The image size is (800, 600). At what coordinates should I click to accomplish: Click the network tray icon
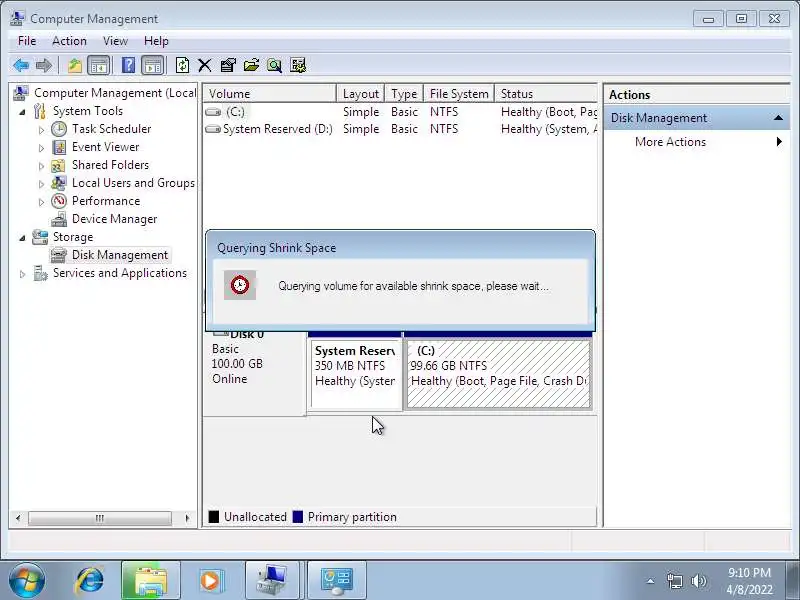coord(674,581)
